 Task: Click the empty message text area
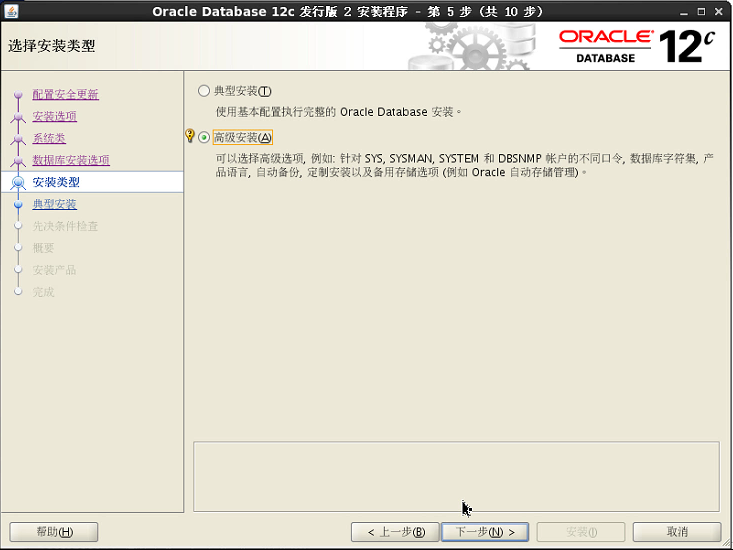[x=456, y=476]
